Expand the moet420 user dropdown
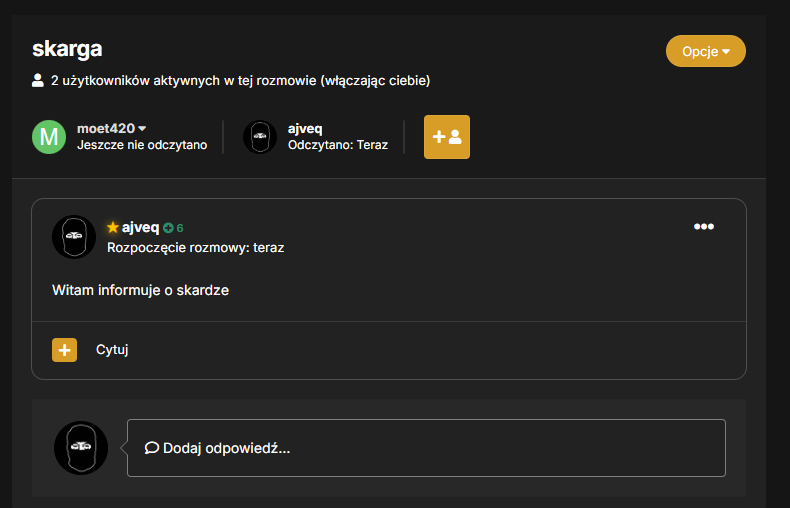 (x=111, y=129)
